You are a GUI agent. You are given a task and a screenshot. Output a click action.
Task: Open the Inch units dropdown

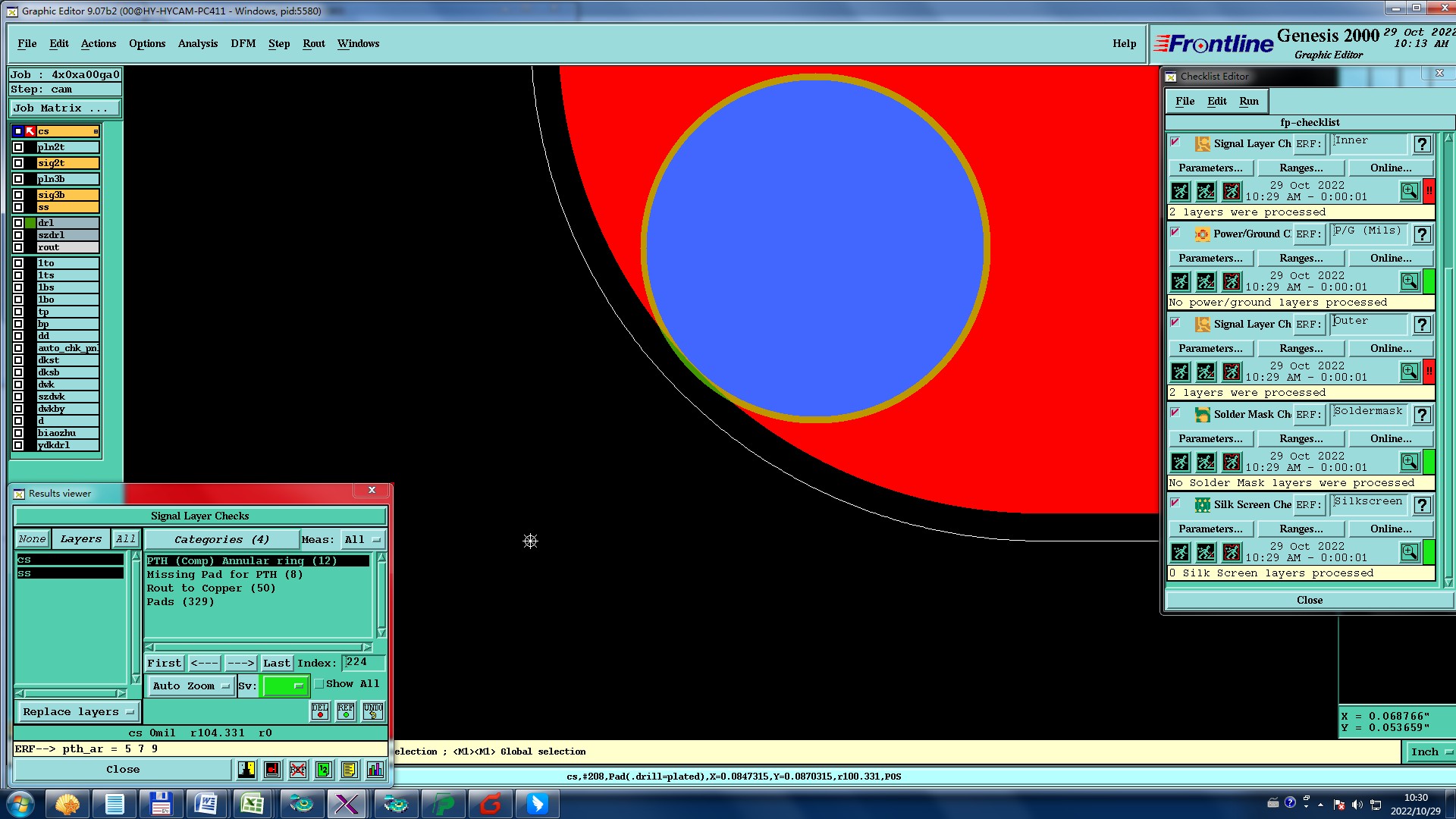click(x=1430, y=752)
